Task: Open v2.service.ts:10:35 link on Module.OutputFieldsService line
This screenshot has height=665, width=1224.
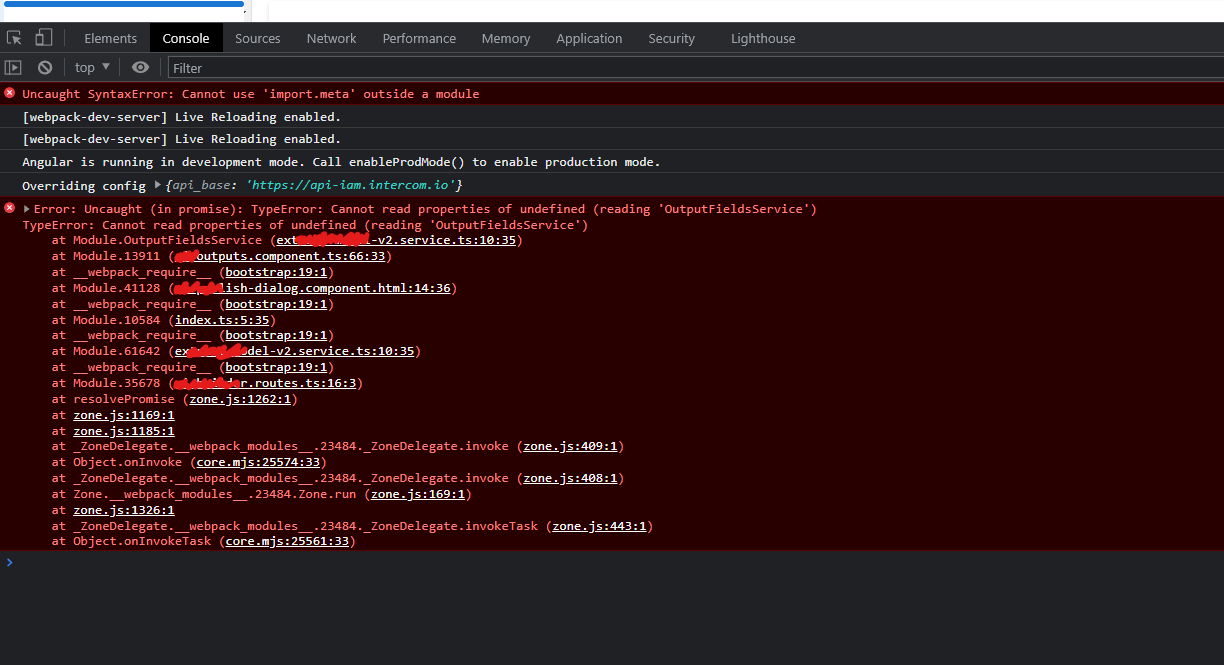Action: [396, 240]
